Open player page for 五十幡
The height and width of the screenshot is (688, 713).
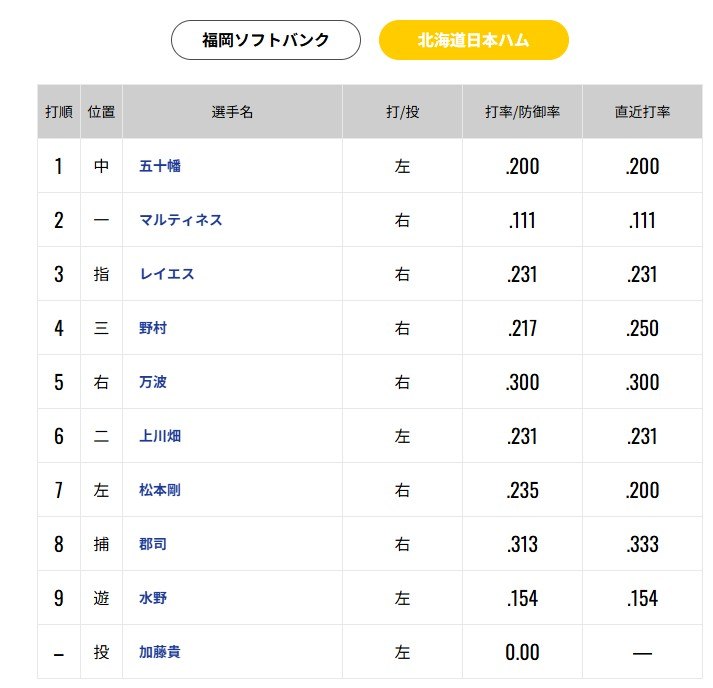click(x=160, y=166)
